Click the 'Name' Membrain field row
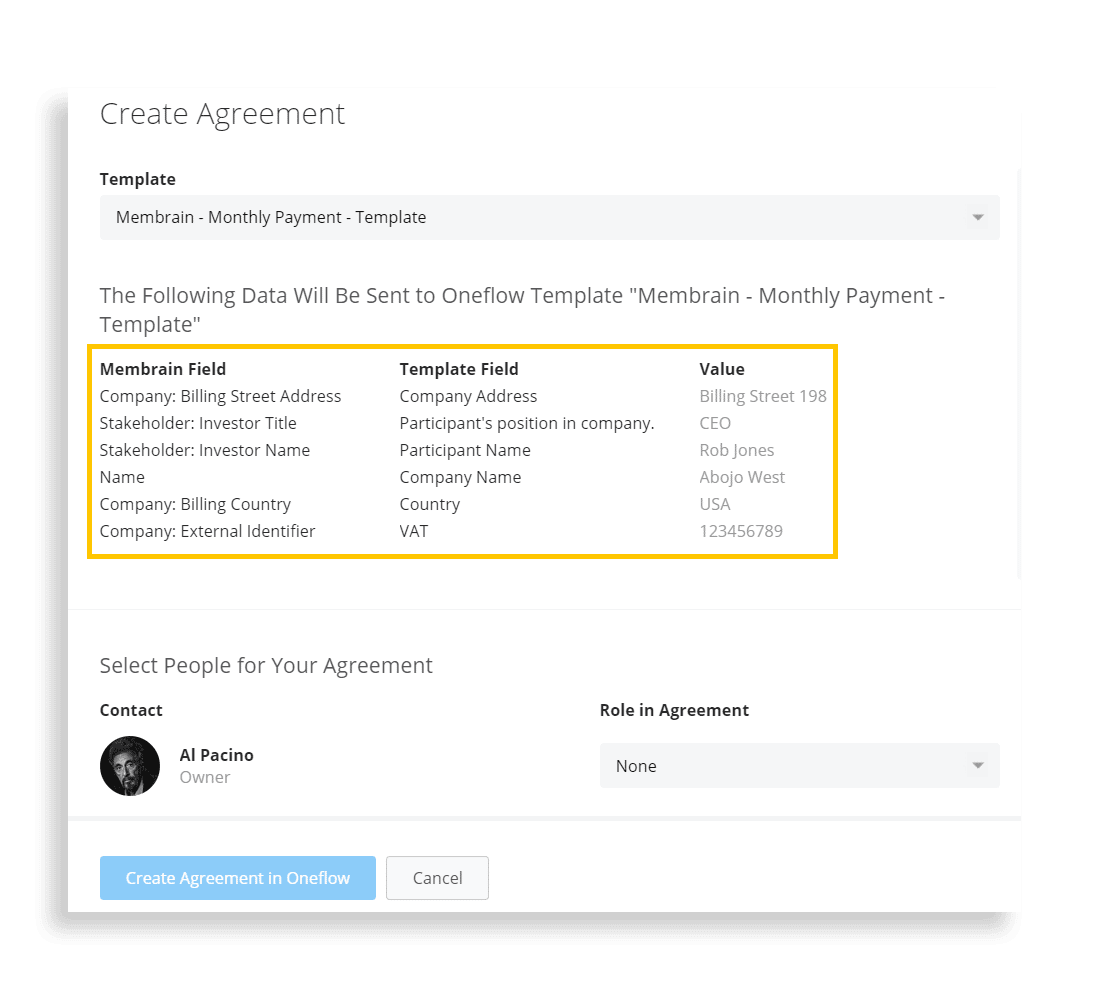This screenshot has height=1000, width=1100. [x=122, y=477]
